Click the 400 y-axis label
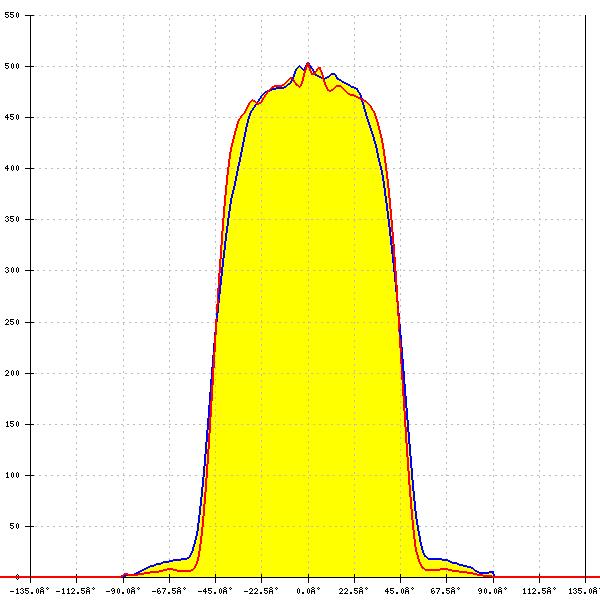Viewport: 600px width, 600px height. tap(13, 169)
